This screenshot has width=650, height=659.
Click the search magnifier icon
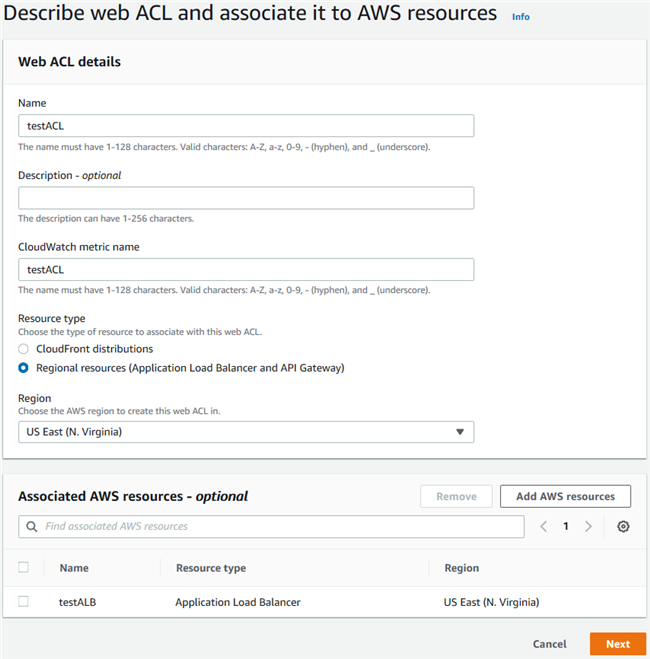(32, 527)
